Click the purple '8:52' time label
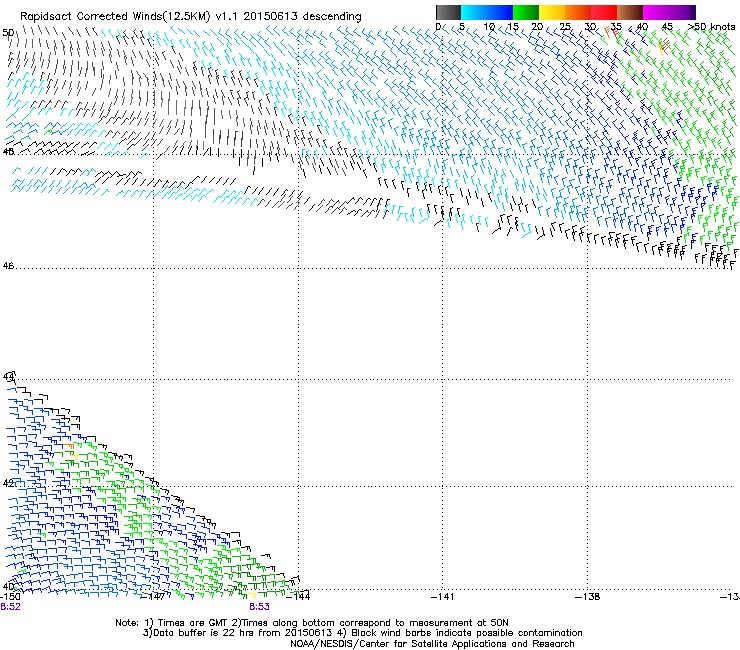 (x=10, y=607)
